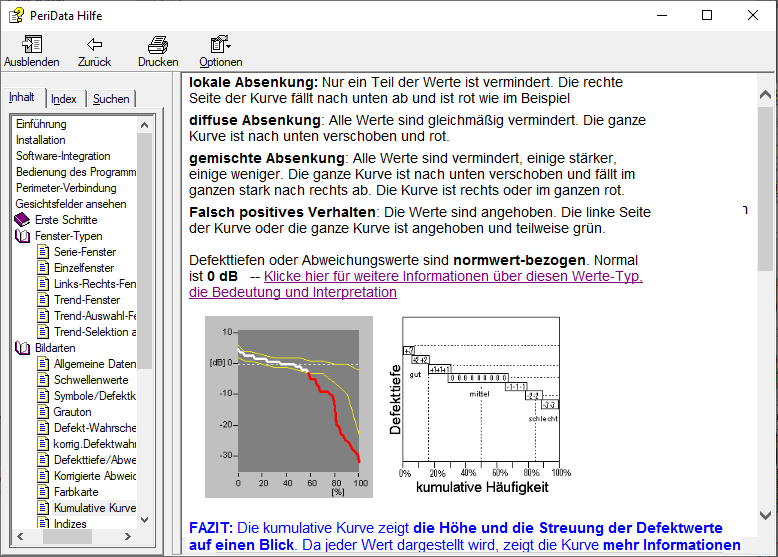Click the page icon next to Symbole/Defektklassen
The height and width of the screenshot is (557, 778).
point(44,396)
